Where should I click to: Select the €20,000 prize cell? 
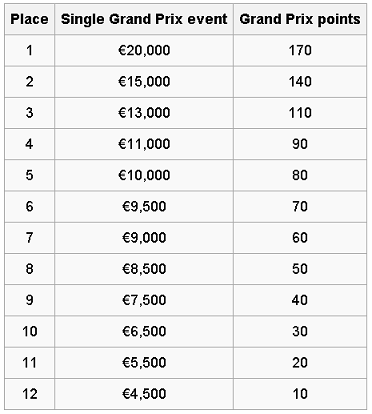tap(144, 50)
